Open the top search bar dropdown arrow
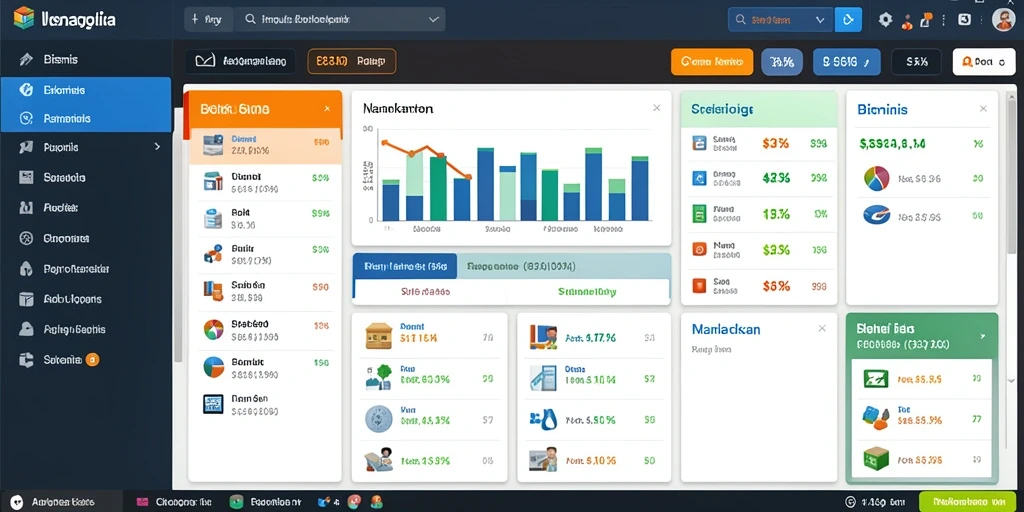The image size is (1024, 512). [x=434, y=20]
